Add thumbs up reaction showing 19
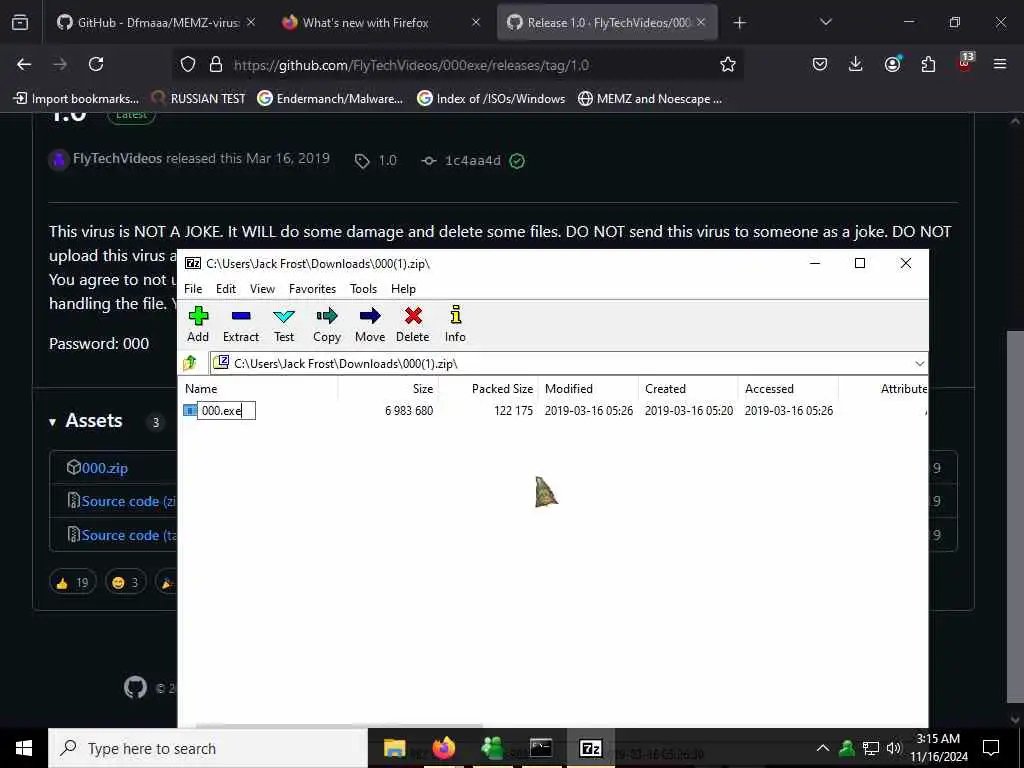 [72, 582]
